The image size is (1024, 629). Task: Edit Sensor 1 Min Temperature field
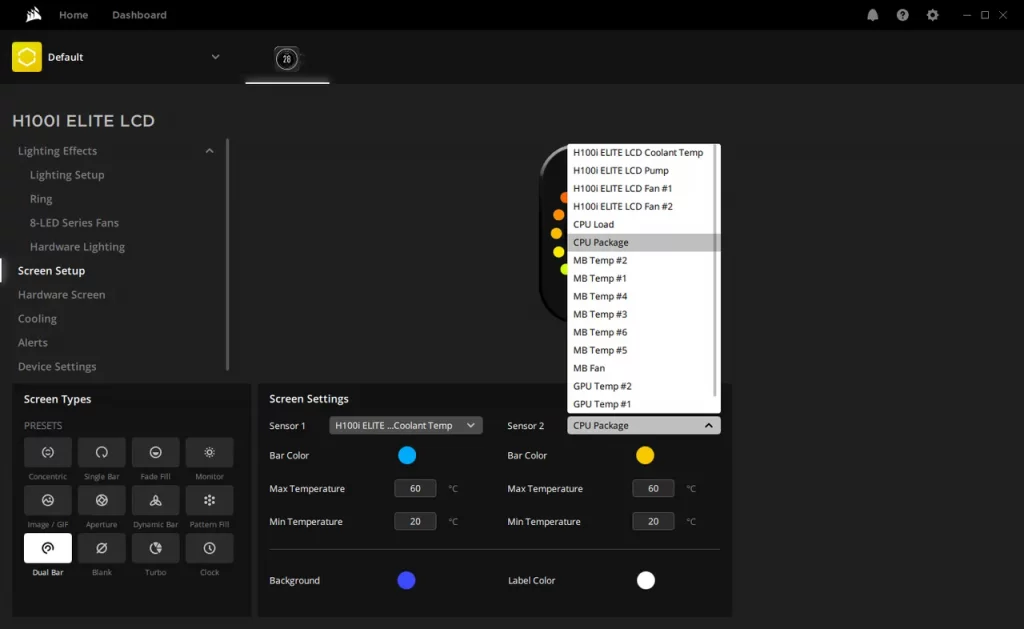click(x=415, y=521)
